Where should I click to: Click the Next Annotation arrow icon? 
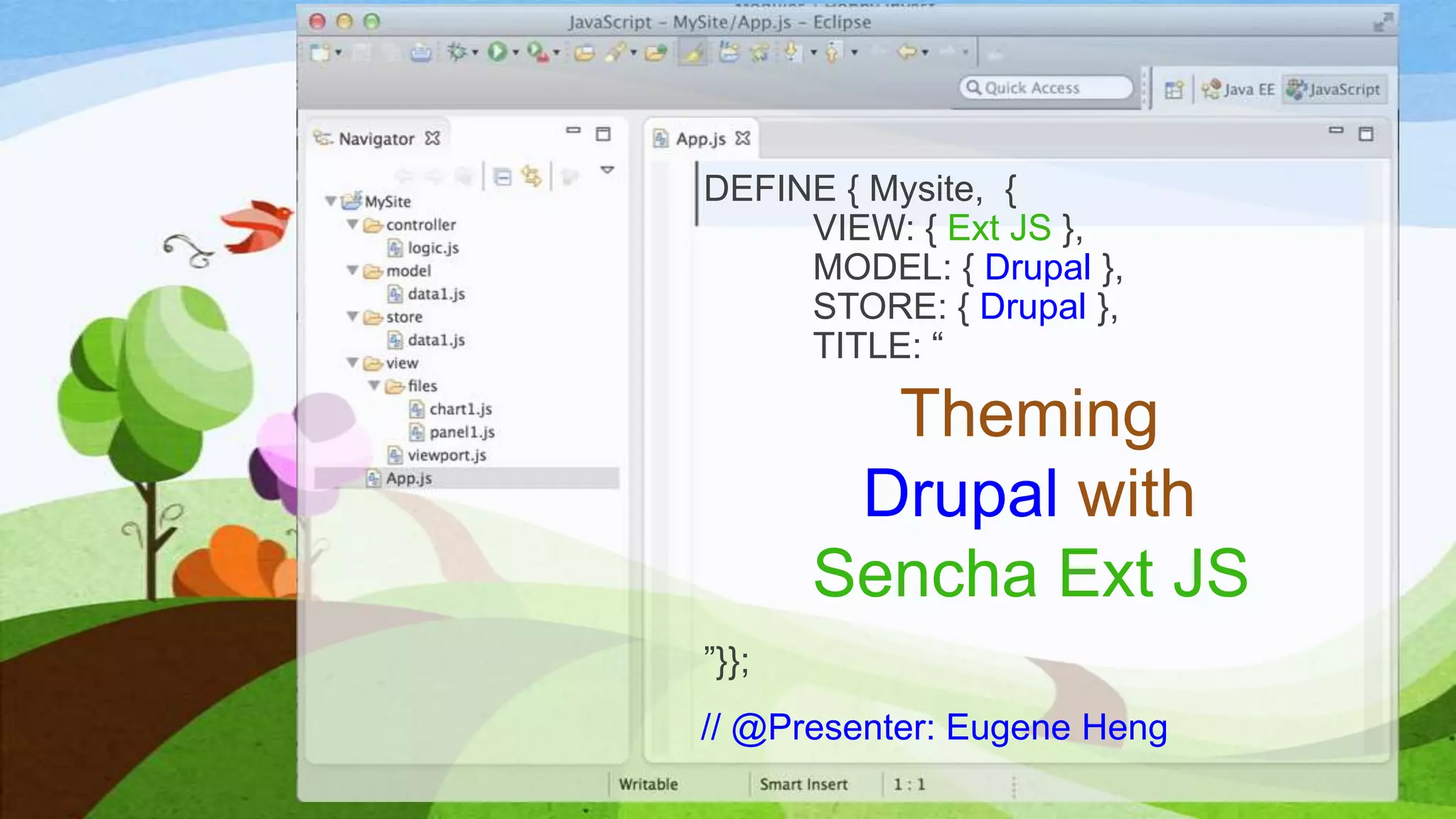[x=791, y=52]
